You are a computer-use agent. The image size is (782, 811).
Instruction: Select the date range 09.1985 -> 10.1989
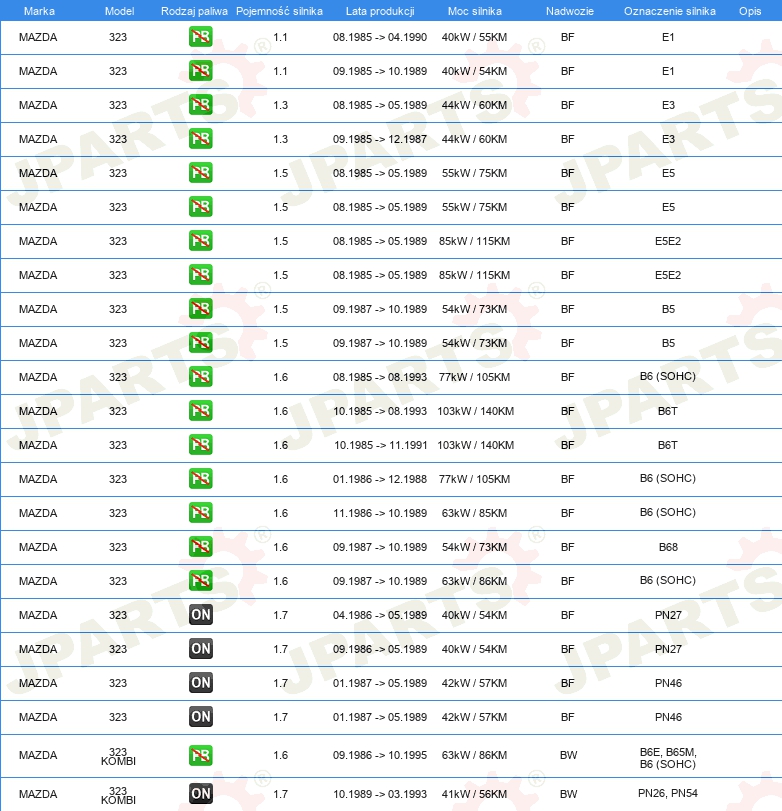(380, 71)
